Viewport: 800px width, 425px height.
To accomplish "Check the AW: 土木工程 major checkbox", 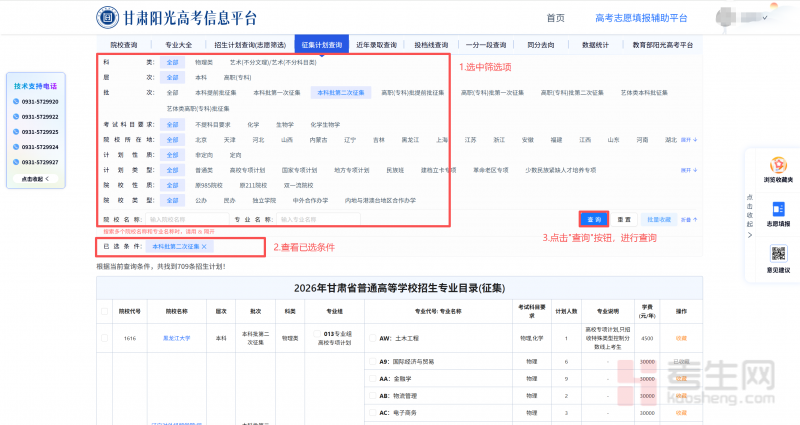I will tap(372, 338).
